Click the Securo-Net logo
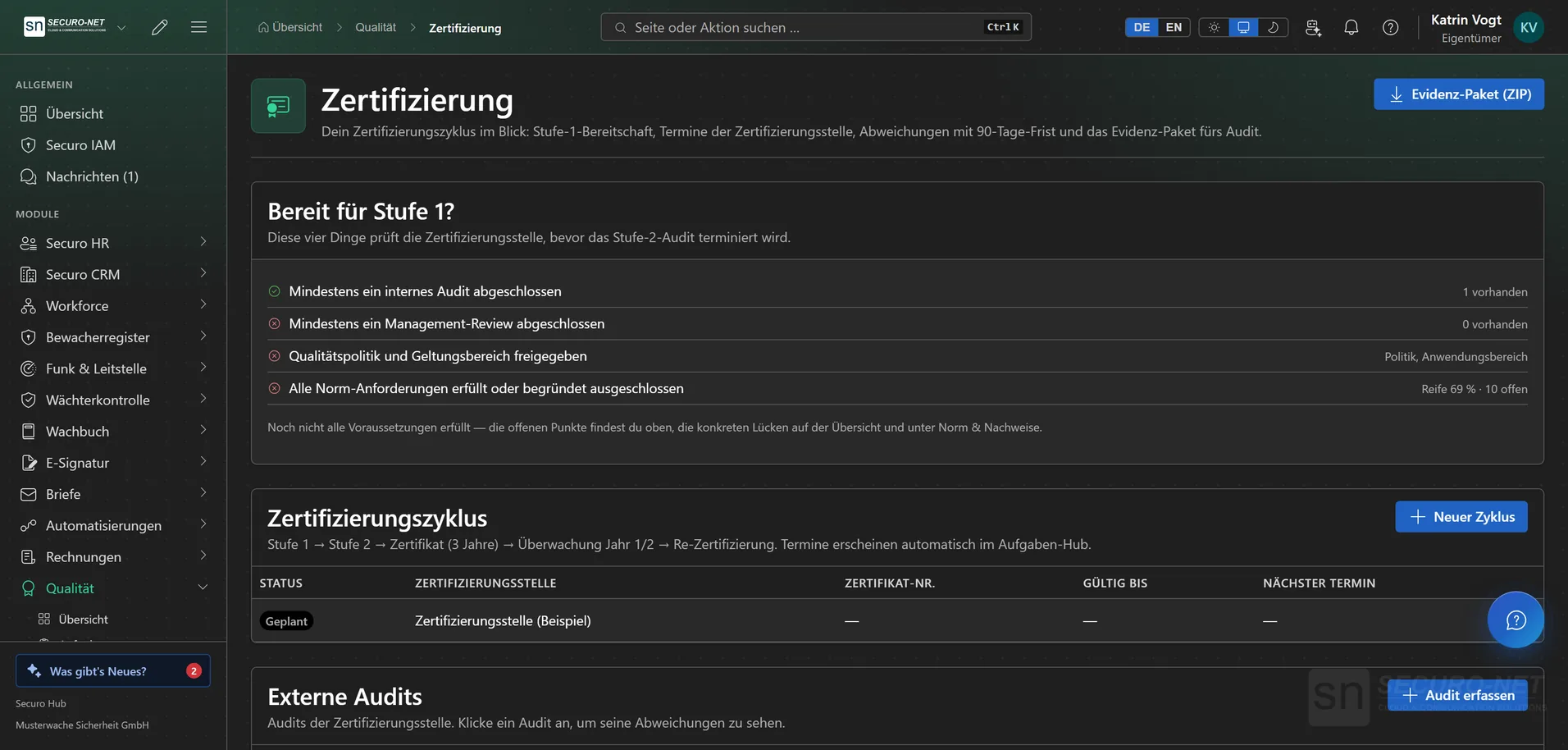Image resolution: width=1568 pixels, height=750 pixels. (x=65, y=26)
